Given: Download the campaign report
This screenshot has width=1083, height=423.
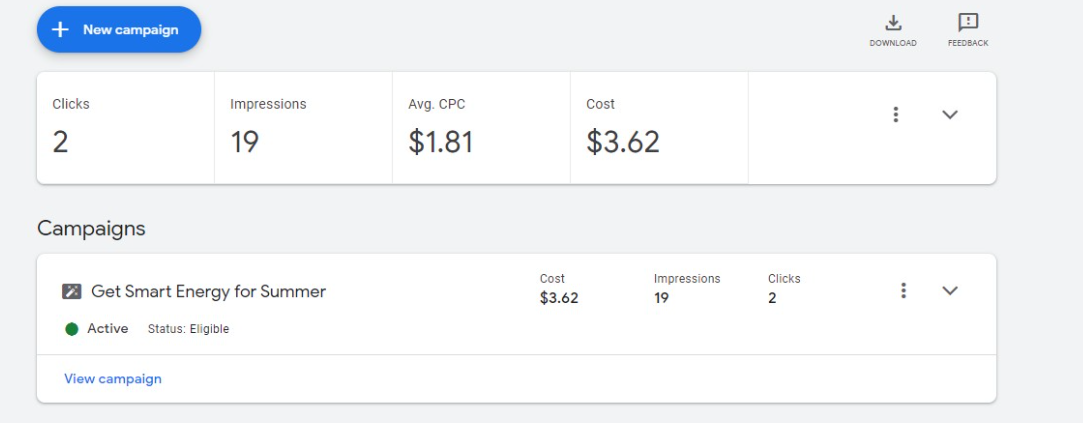Looking at the screenshot, I should click(x=893, y=29).
